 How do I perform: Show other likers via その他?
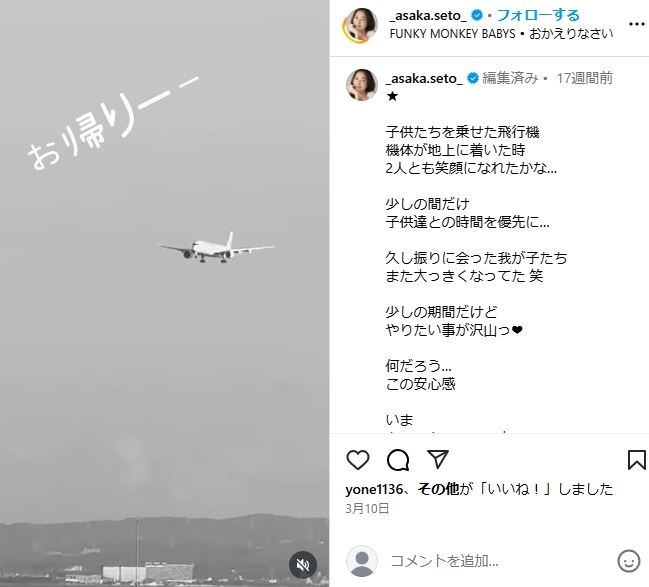click(438, 489)
